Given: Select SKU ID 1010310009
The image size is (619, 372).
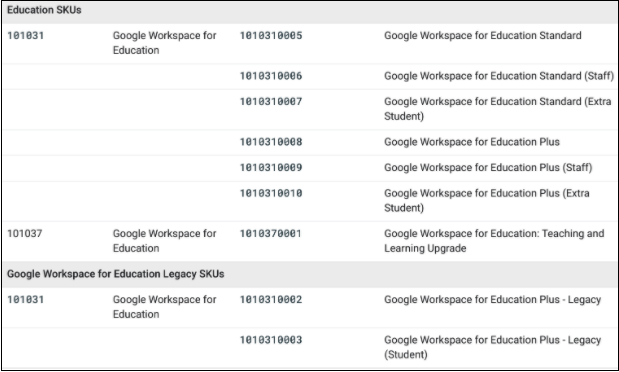Looking at the screenshot, I should click(x=271, y=167).
